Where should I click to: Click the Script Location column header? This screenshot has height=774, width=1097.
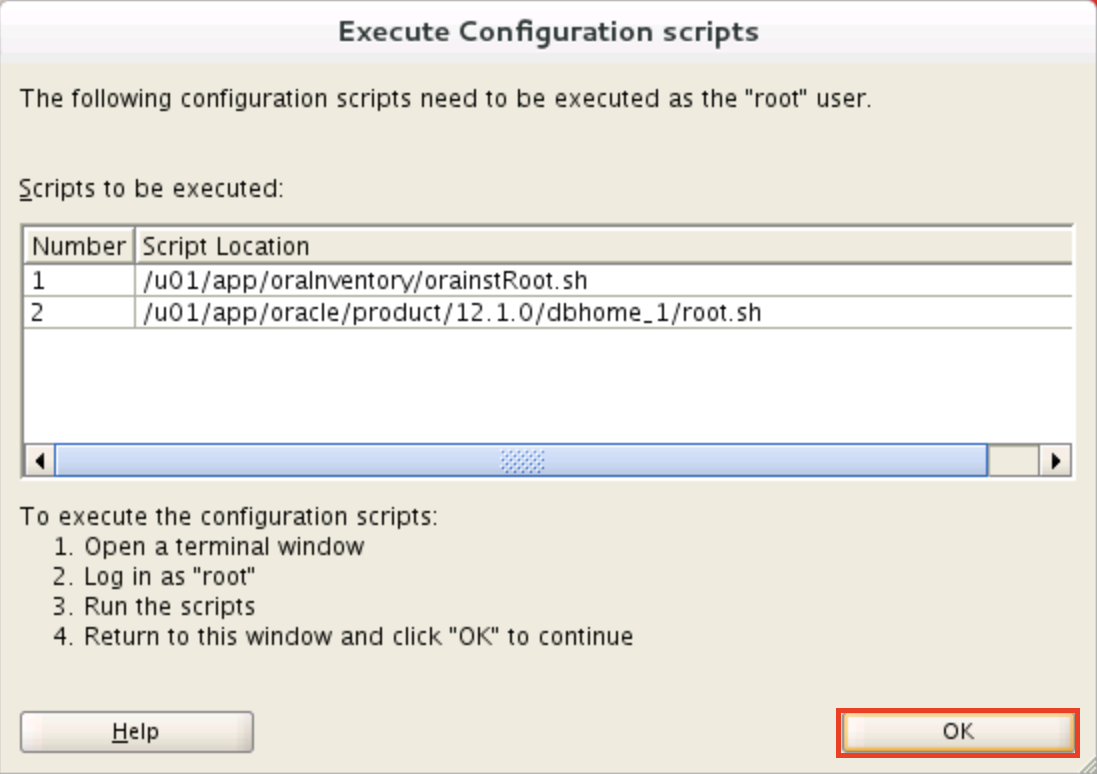[226, 246]
